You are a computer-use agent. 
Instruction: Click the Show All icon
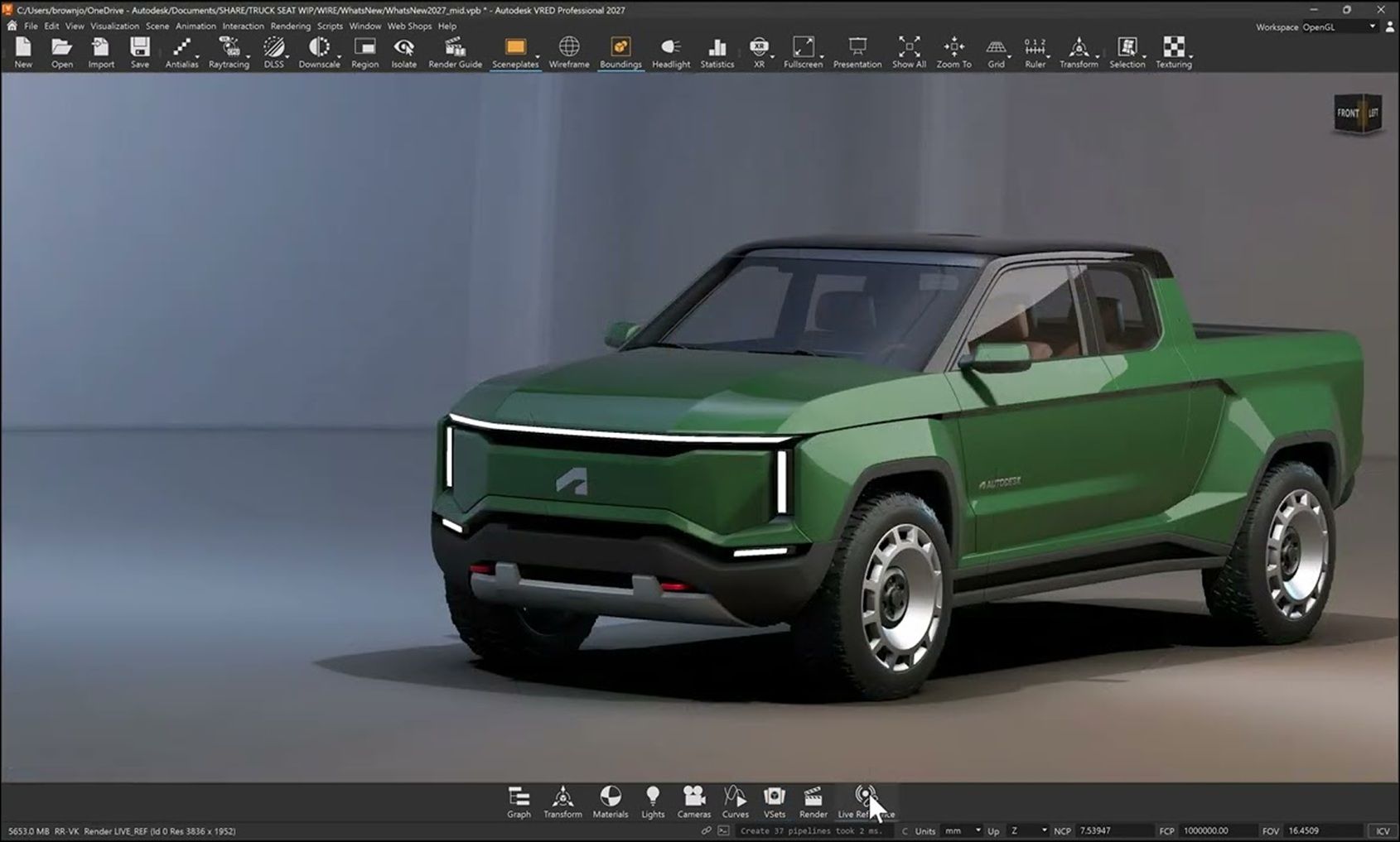tap(909, 52)
